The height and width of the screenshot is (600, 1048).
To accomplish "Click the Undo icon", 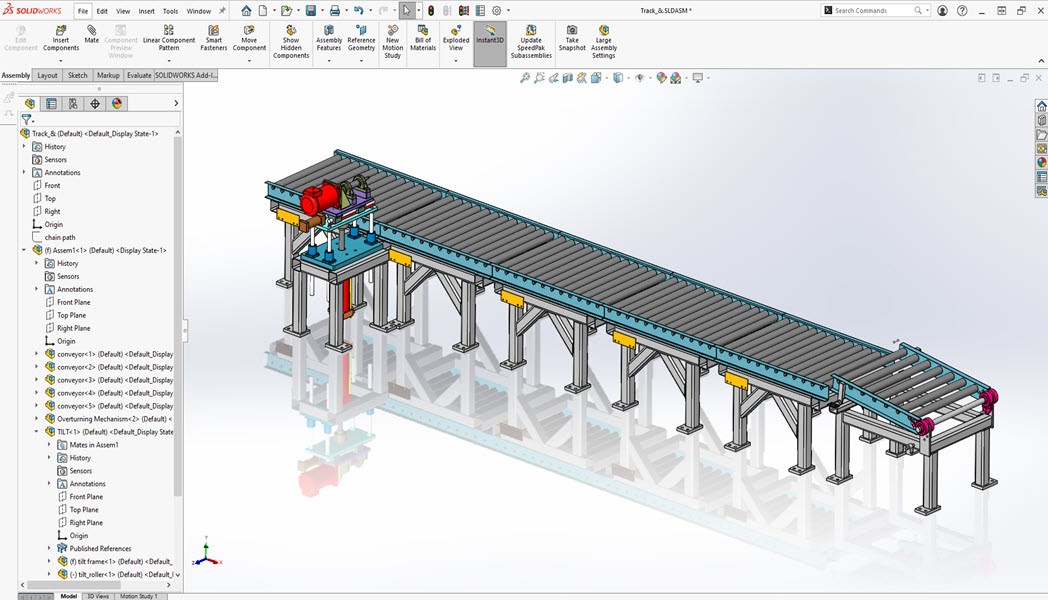I will (x=359, y=11).
